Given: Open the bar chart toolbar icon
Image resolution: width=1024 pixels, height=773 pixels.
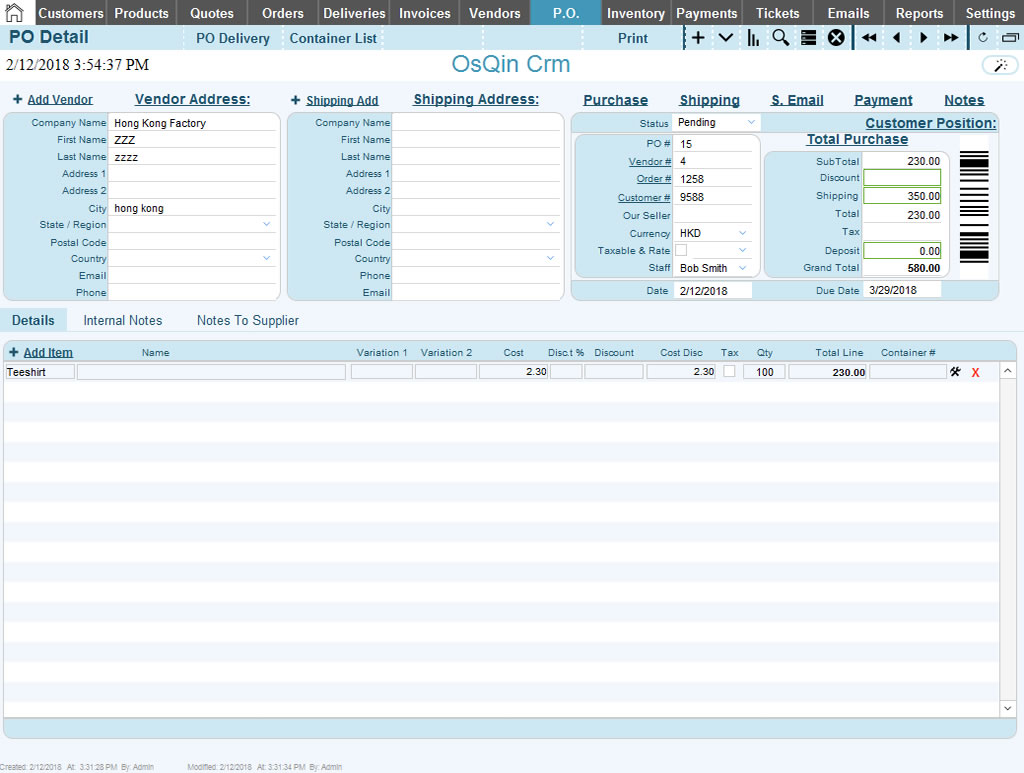Looking at the screenshot, I should click(x=753, y=38).
